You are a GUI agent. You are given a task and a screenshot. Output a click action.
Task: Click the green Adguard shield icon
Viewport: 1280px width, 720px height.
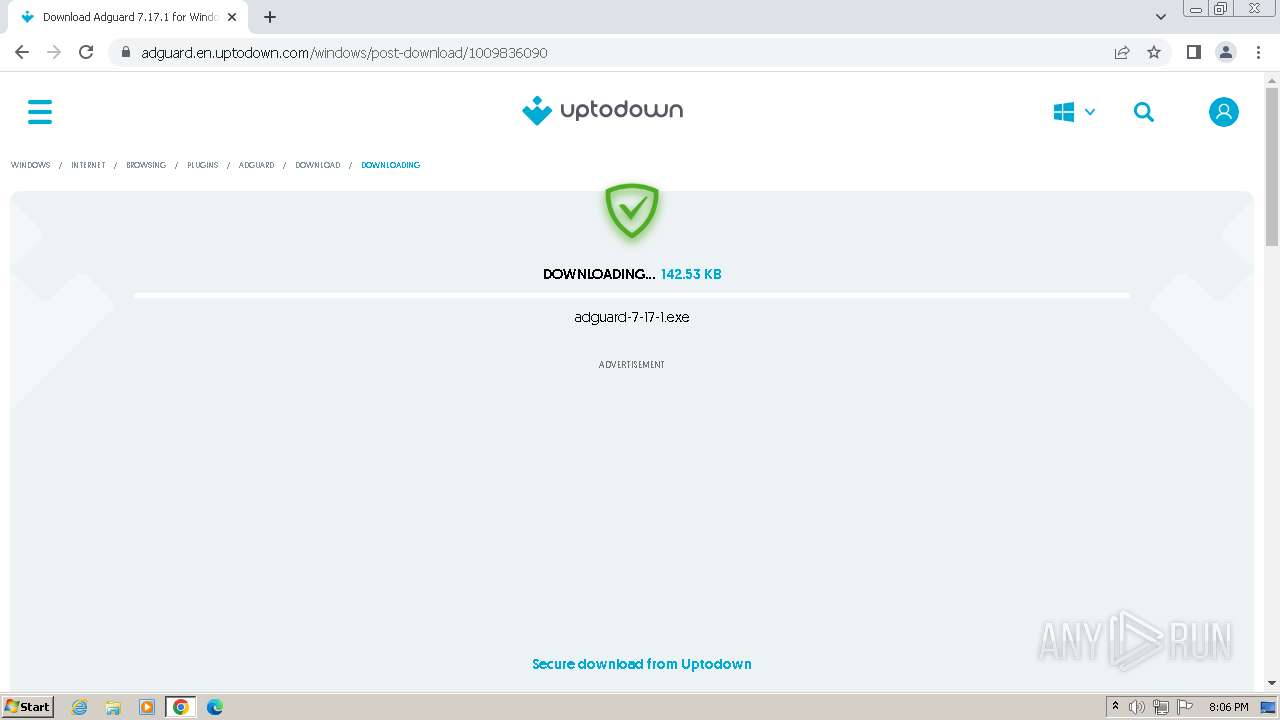[x=632, y=210]
